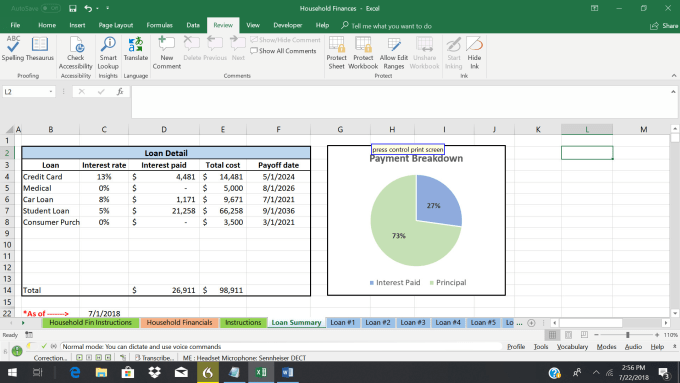
Task: Open the Thesaurus tool
Action: coord(39,49)
